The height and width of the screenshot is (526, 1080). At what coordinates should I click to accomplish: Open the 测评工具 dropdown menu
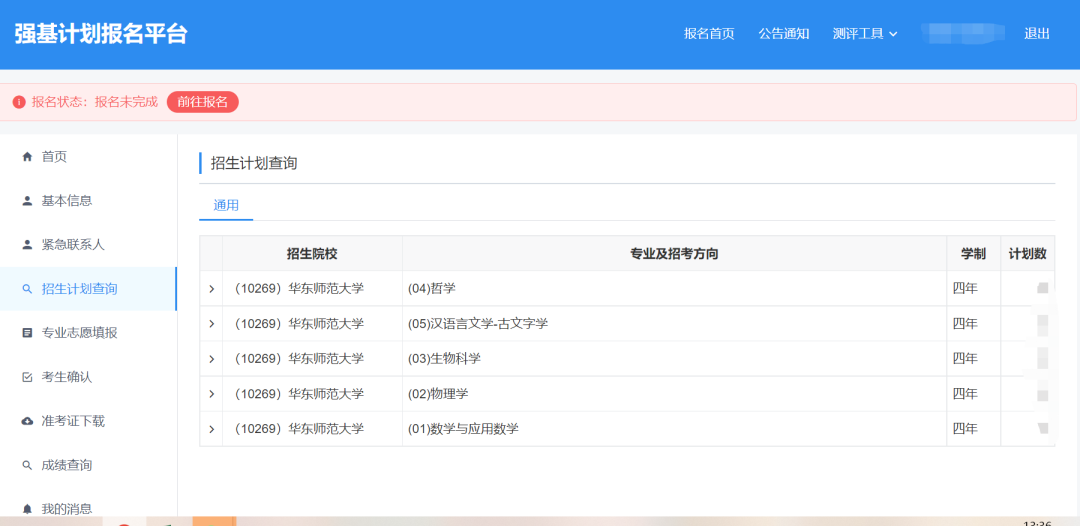pos(865,34)
